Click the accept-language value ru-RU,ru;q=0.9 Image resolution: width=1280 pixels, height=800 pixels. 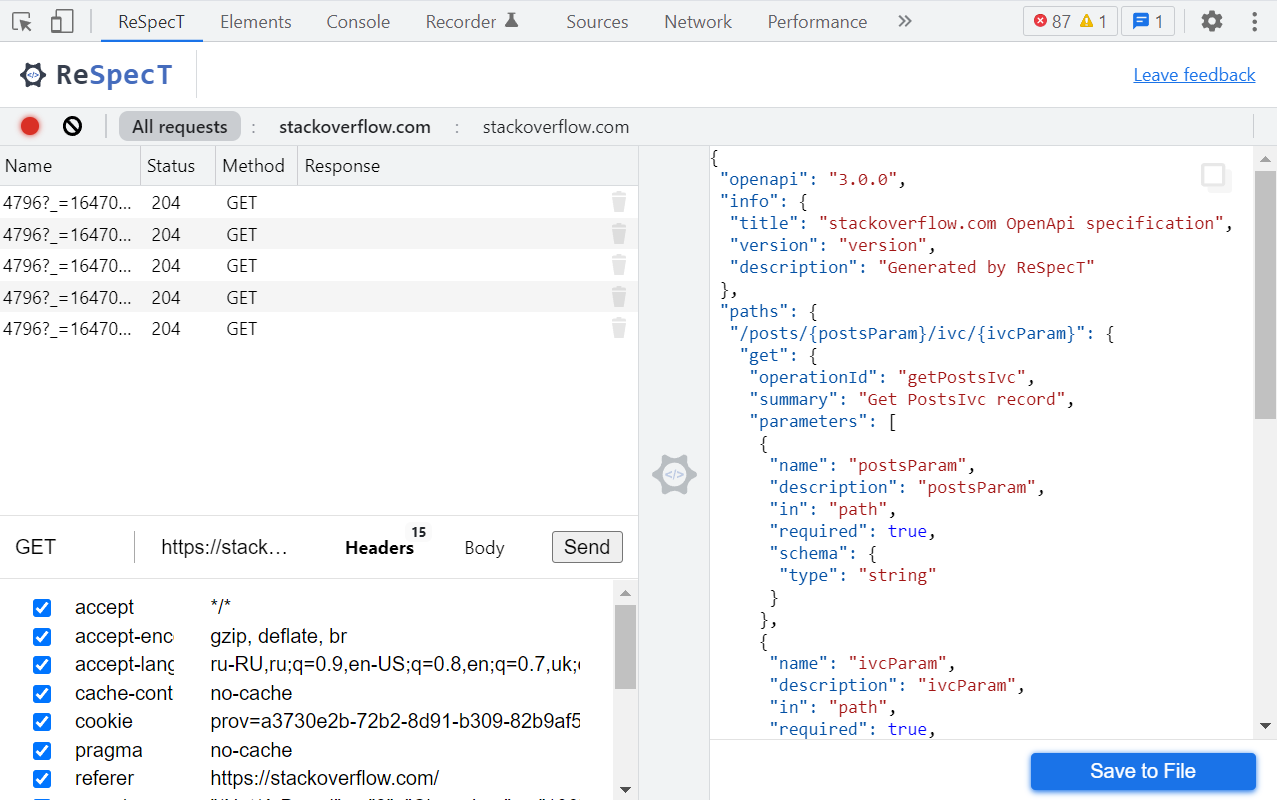(x=395, y=665)
